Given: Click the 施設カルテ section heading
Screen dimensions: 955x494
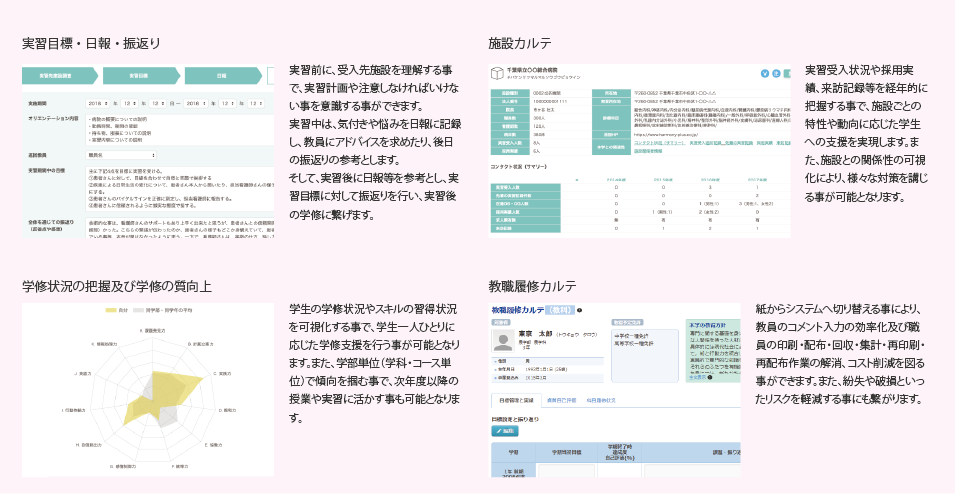Looking at the screenshot, I should pyautogui.click(x=520, y=43).
